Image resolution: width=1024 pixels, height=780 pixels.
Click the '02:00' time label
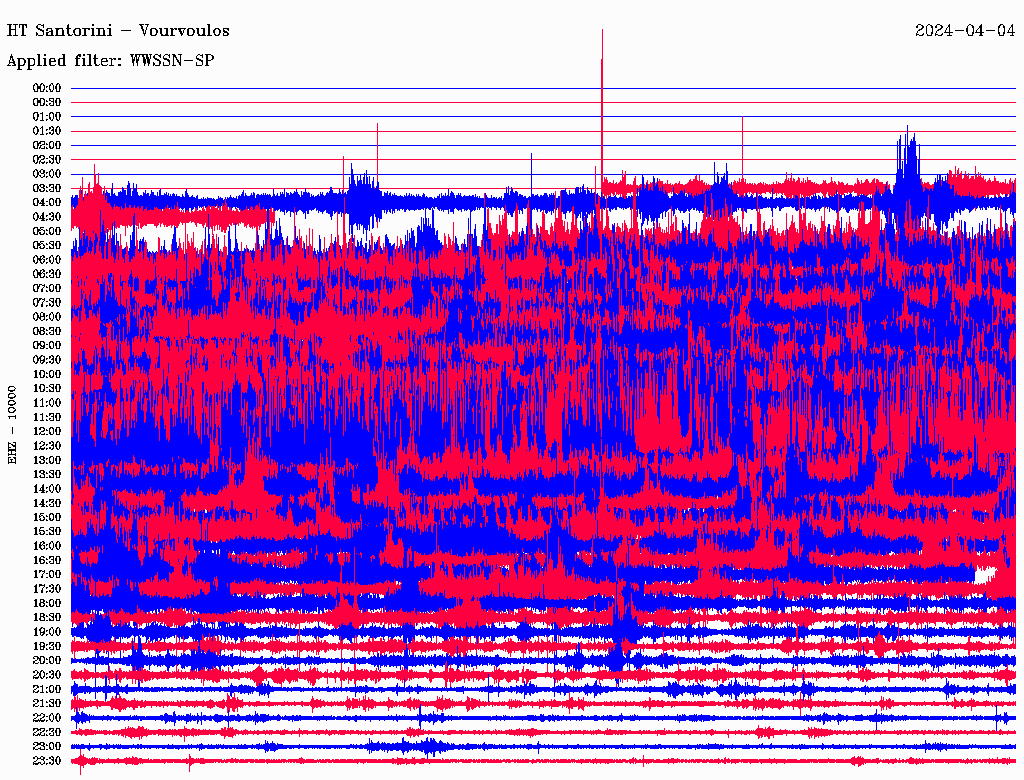[47, 146]
